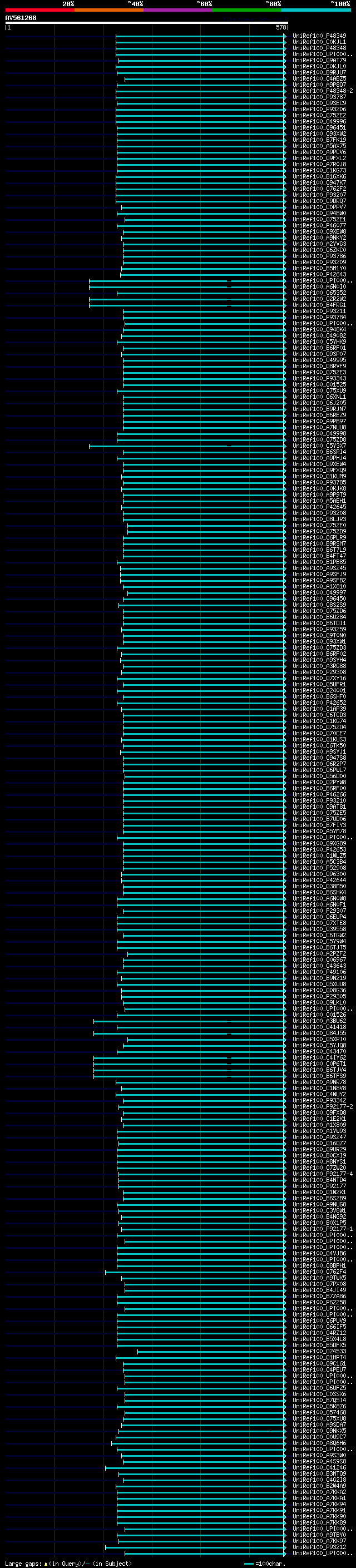Viewport: 356px width, 1568px height.
Task: Click the UniRef100_O65352 hit label
Action: pyautogui.click(x=319, y=293)
